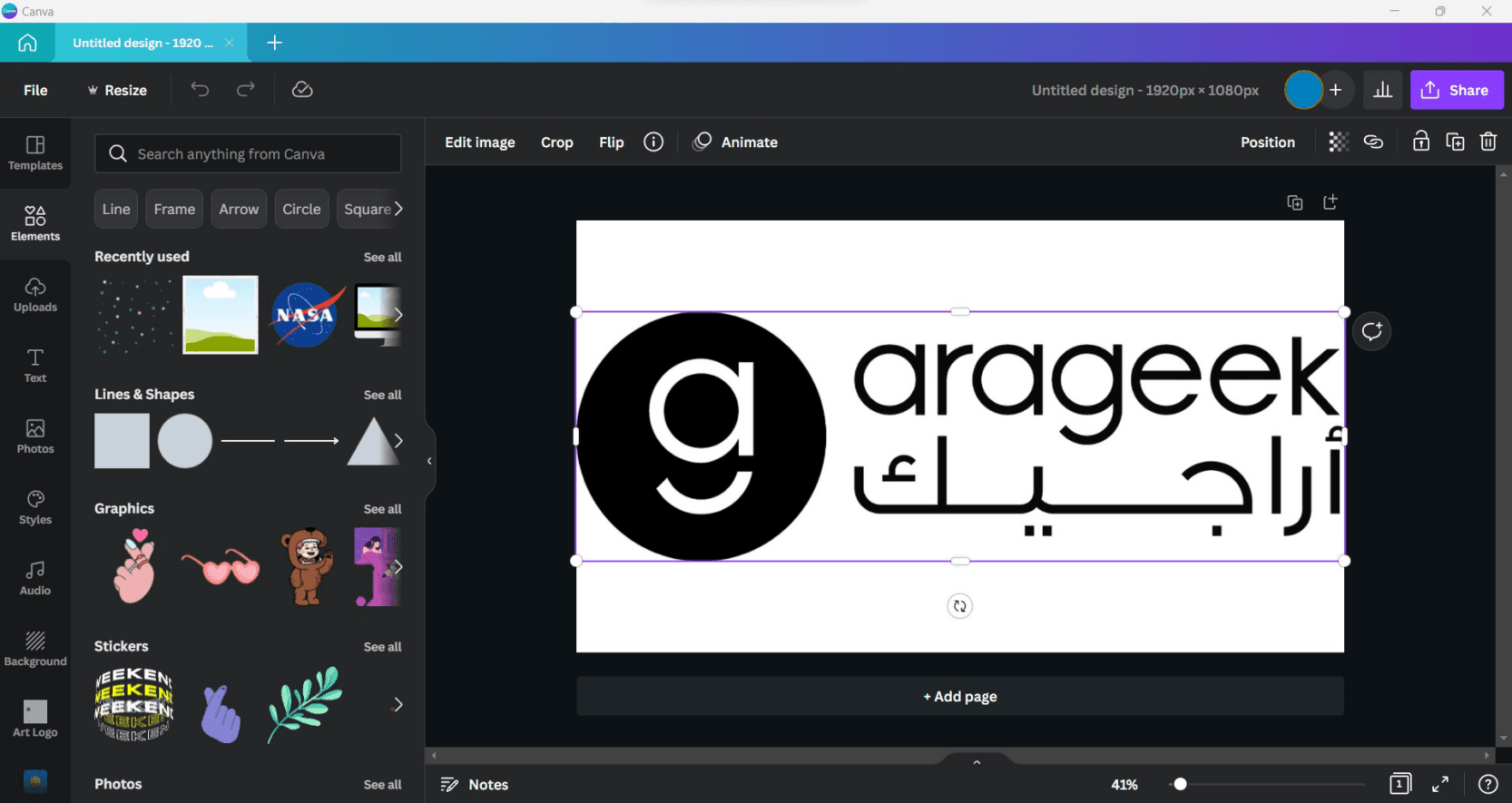Expand more Lines & Shapes with arrow
This screenshot has width=1512, height=803.
[x=398, y=441]
